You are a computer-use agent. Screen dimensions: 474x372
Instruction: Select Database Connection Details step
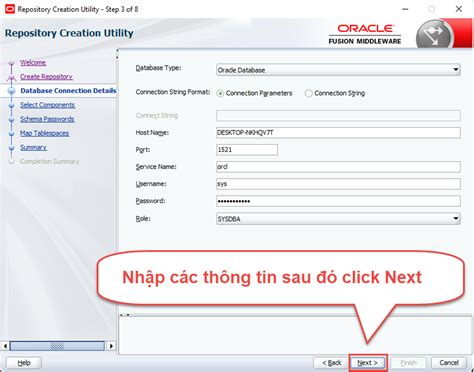(x=68, y=91)
